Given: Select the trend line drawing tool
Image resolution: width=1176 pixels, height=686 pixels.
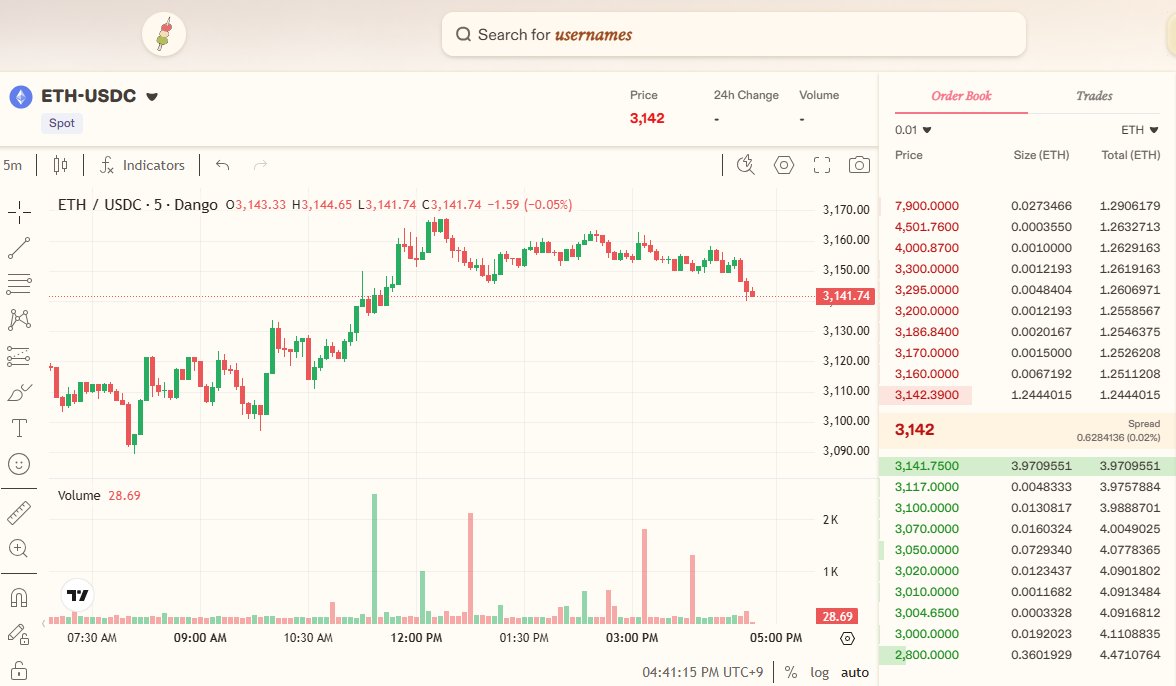Looking at the screenshot, I should (x=19, y=247).
